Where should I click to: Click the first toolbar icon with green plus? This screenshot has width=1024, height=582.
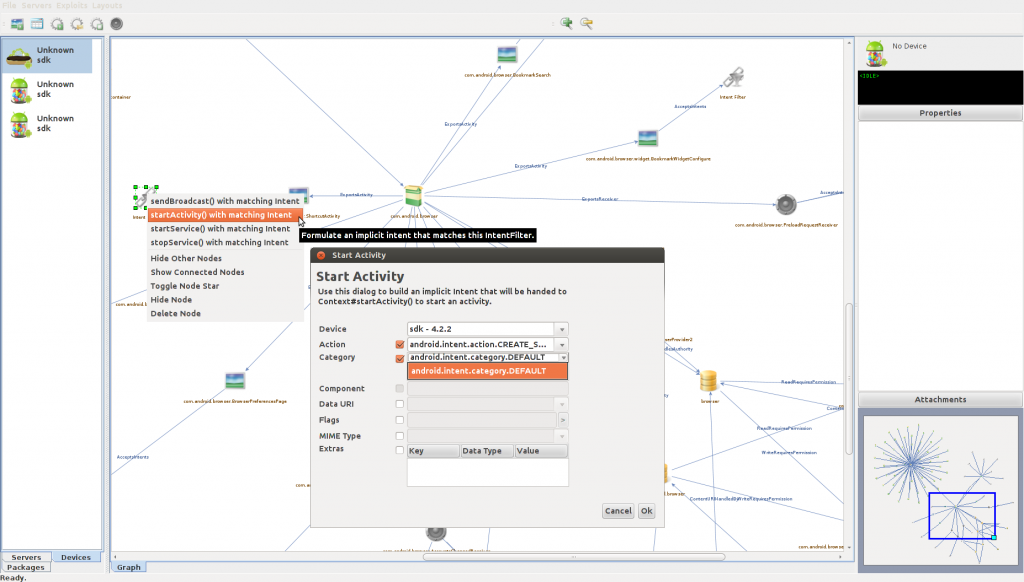point(17,24)
